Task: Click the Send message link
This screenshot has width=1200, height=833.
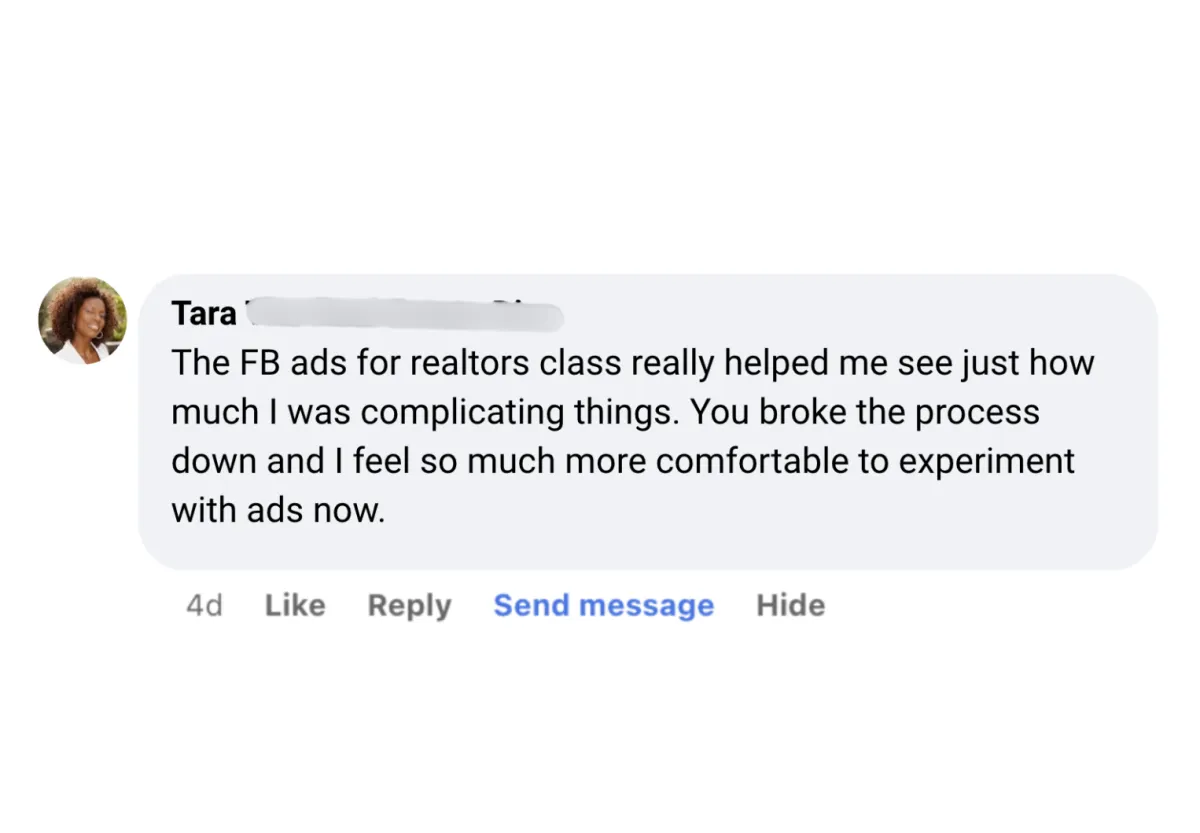Action: [x=603, y=605]
